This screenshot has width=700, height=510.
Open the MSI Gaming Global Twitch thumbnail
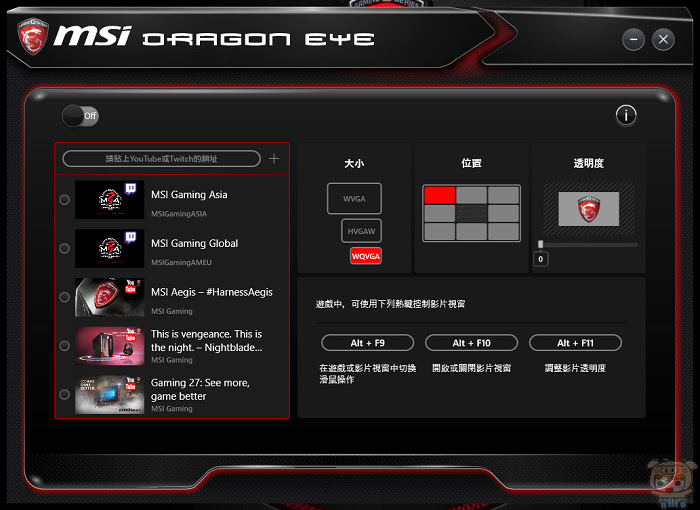109,248
